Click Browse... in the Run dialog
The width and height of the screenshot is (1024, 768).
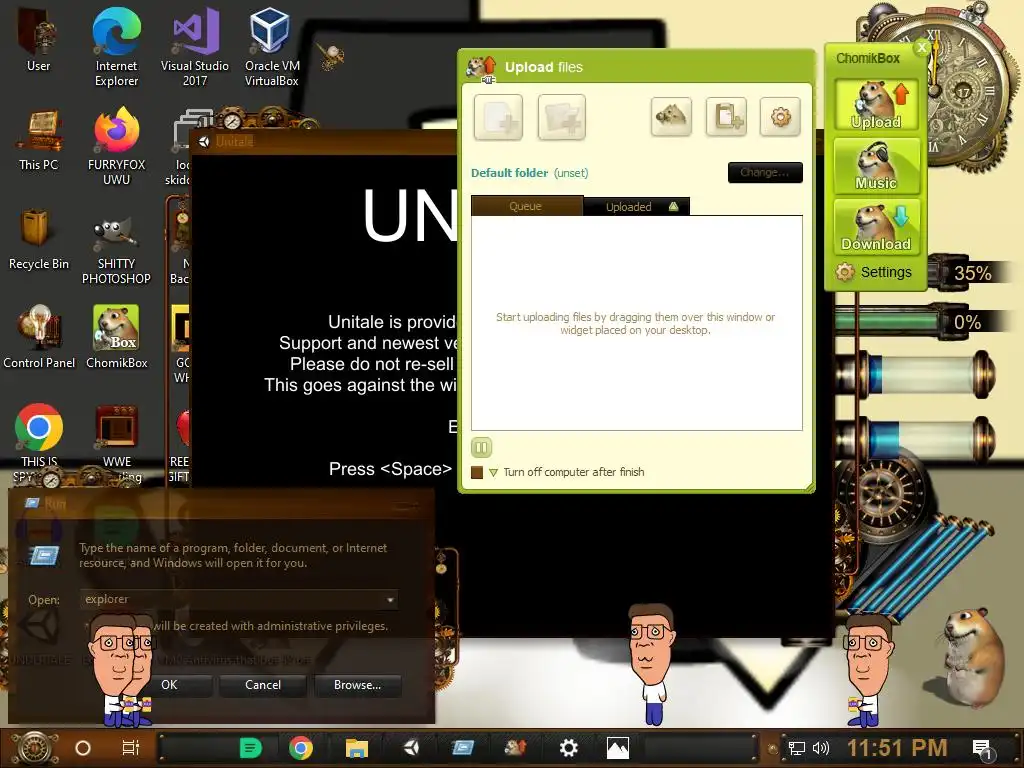coord(357,684)
